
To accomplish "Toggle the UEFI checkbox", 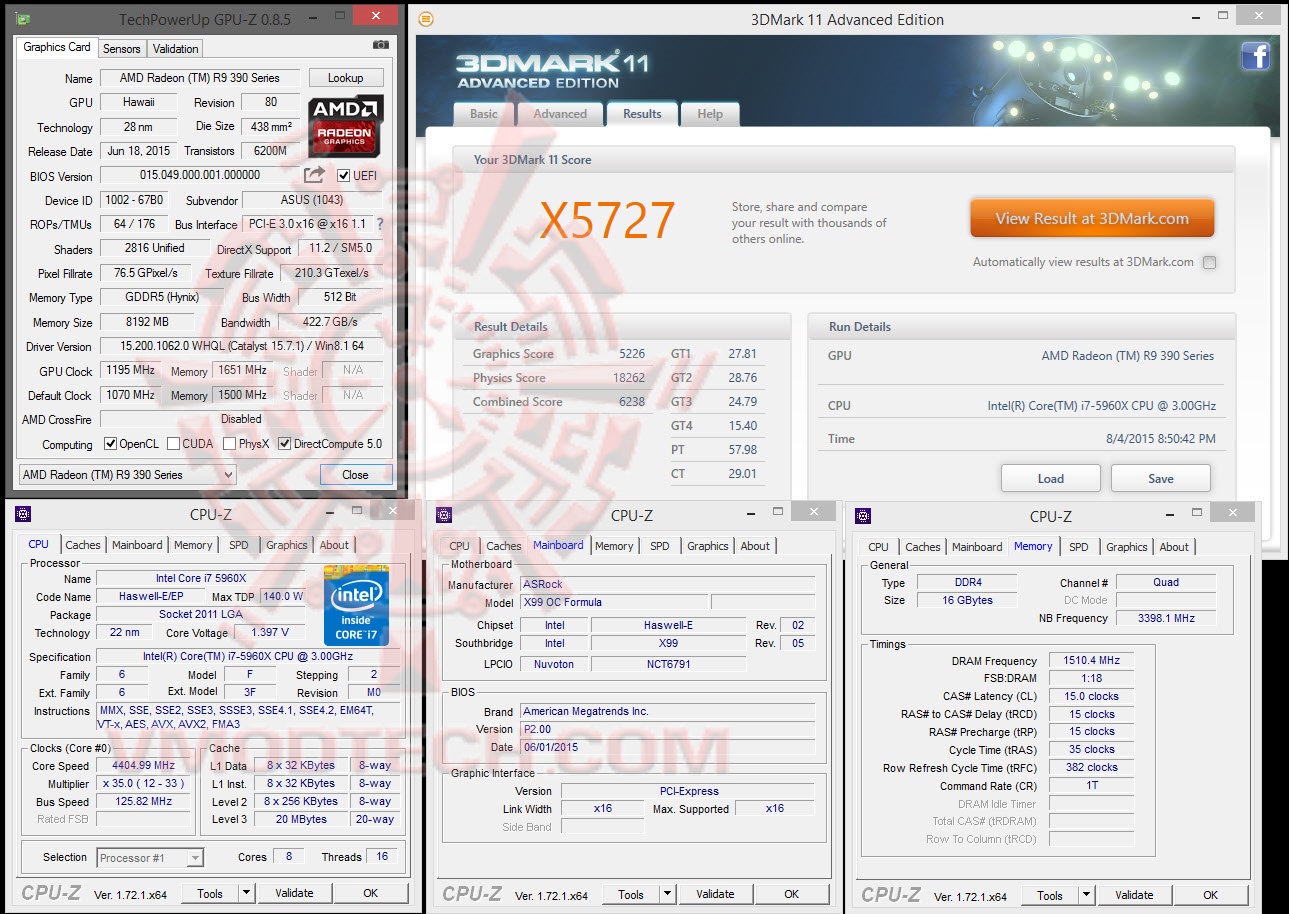I will (344, 176).
